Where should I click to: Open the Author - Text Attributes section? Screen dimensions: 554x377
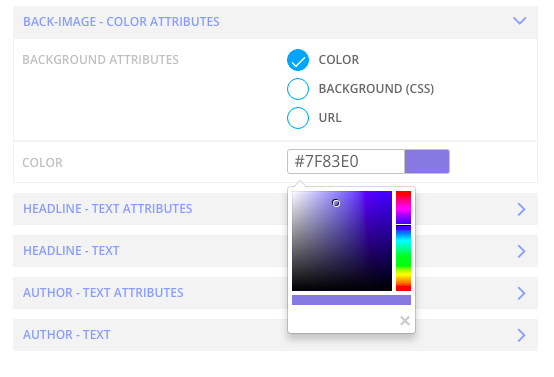coord(276,293)
